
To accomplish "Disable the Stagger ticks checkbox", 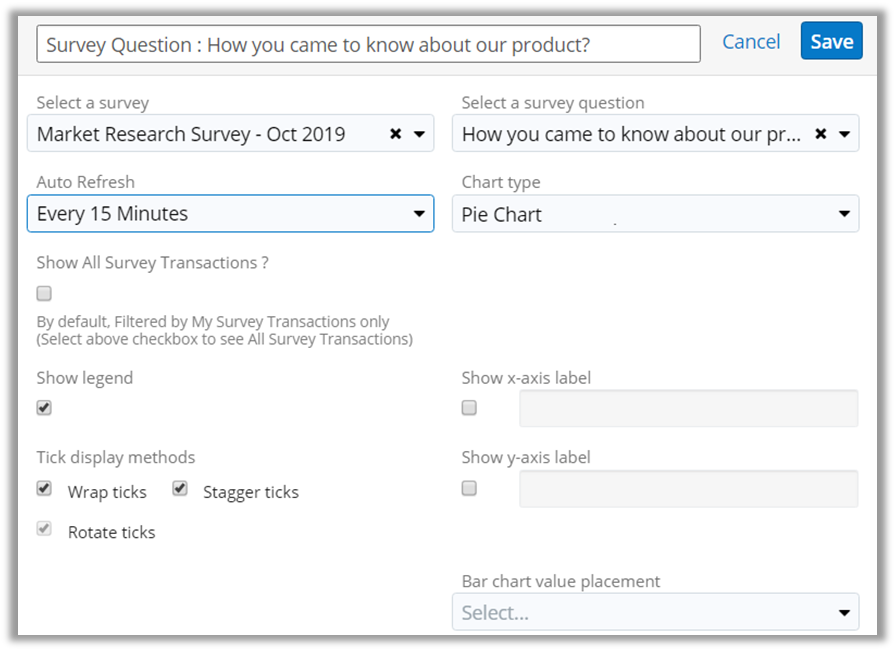I will [x=180, y=489].
